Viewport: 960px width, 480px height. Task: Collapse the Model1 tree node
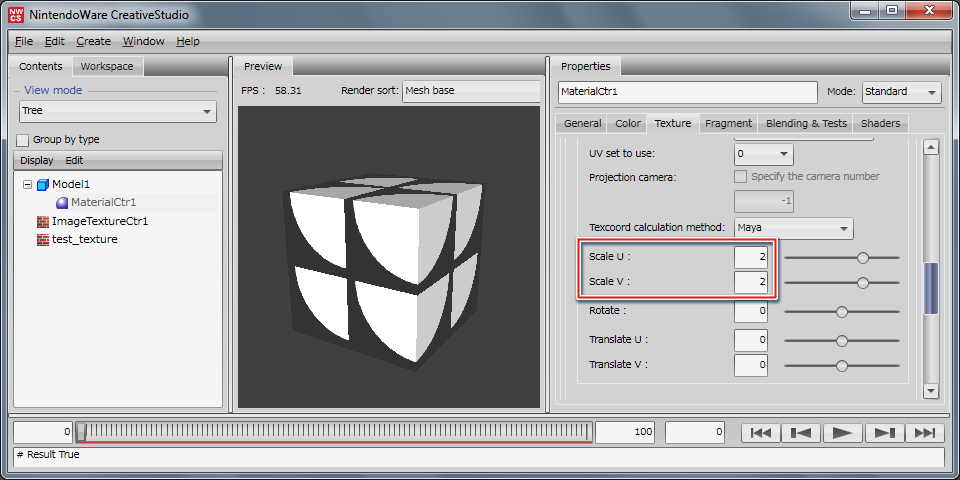pyautogui.click(x=27, y=185)
